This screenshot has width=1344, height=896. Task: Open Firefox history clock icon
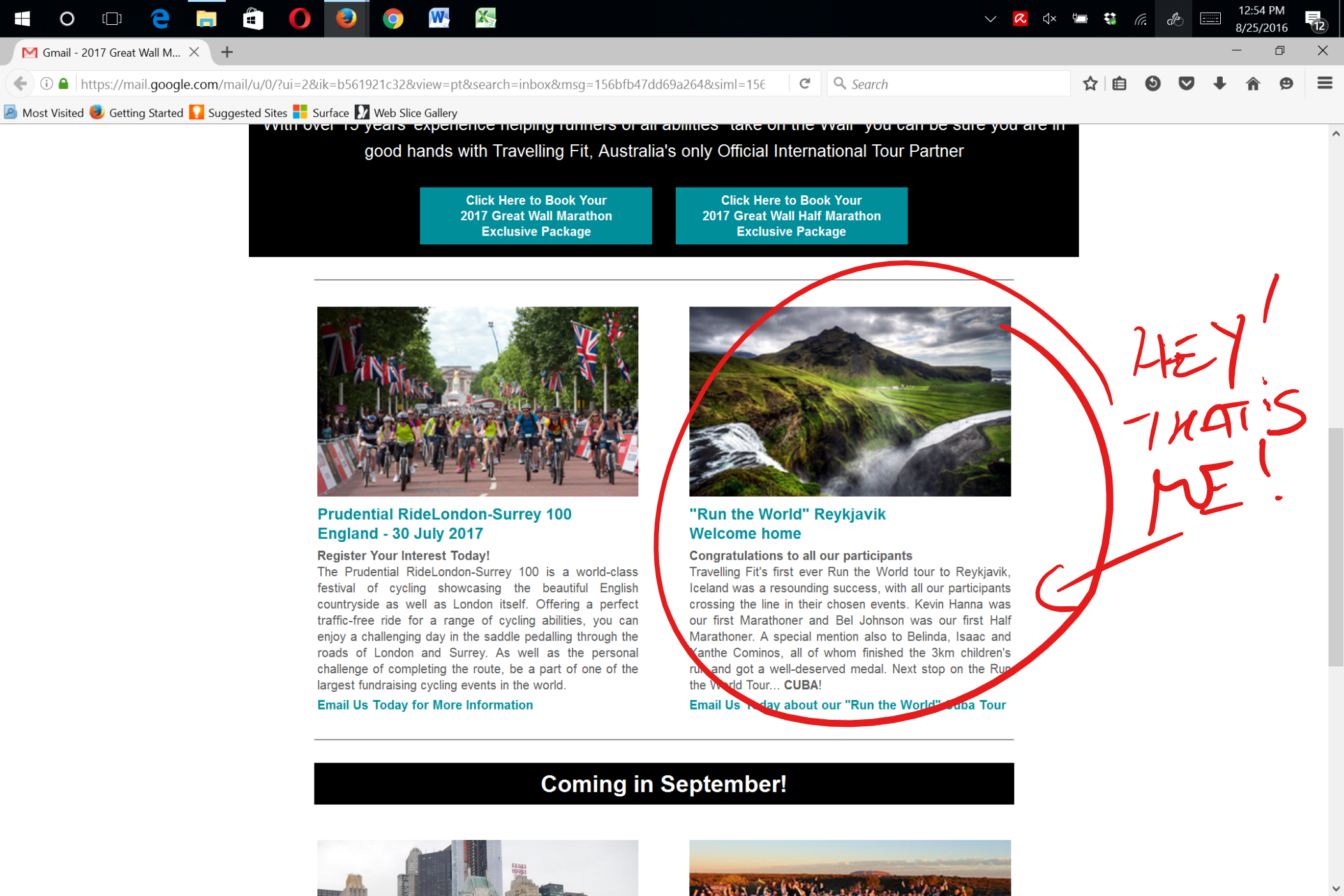(1153, 84)
